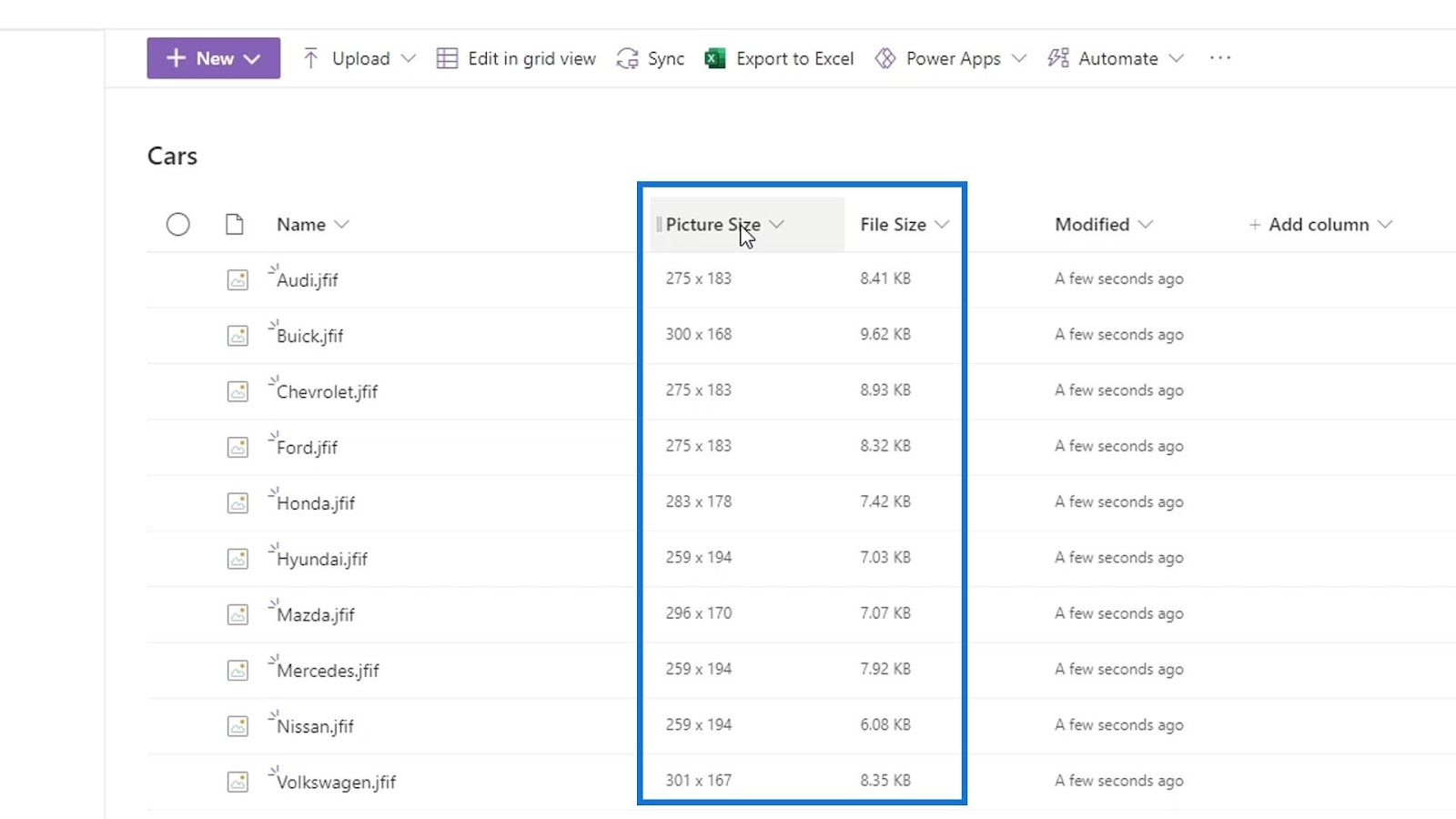Click the upload arrow icon

tap(310, 58)
